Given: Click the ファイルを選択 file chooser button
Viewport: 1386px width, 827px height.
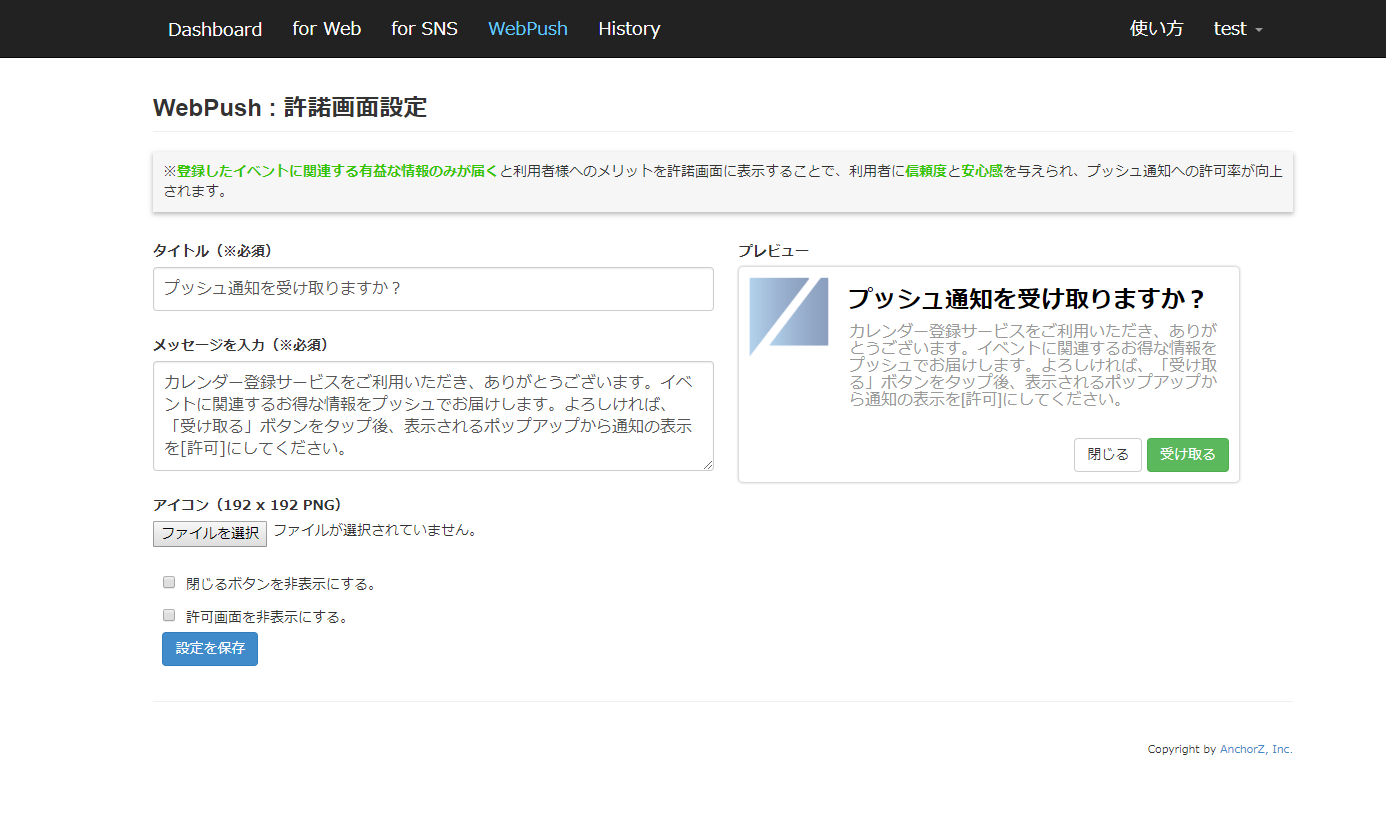Looking at the screenshot, I should (210, 534).
